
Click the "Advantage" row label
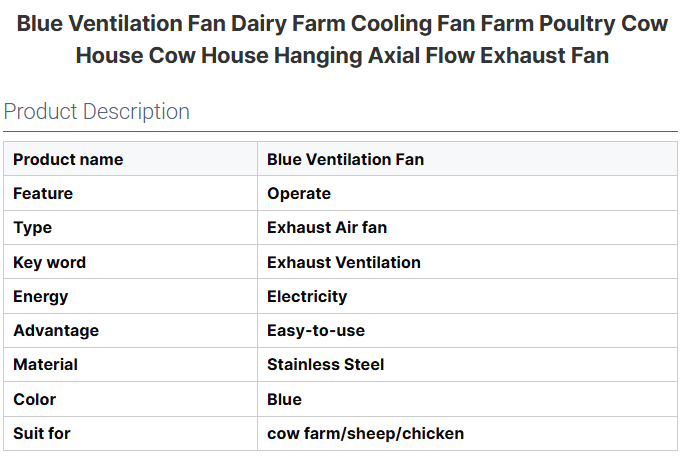coord(56,330)
